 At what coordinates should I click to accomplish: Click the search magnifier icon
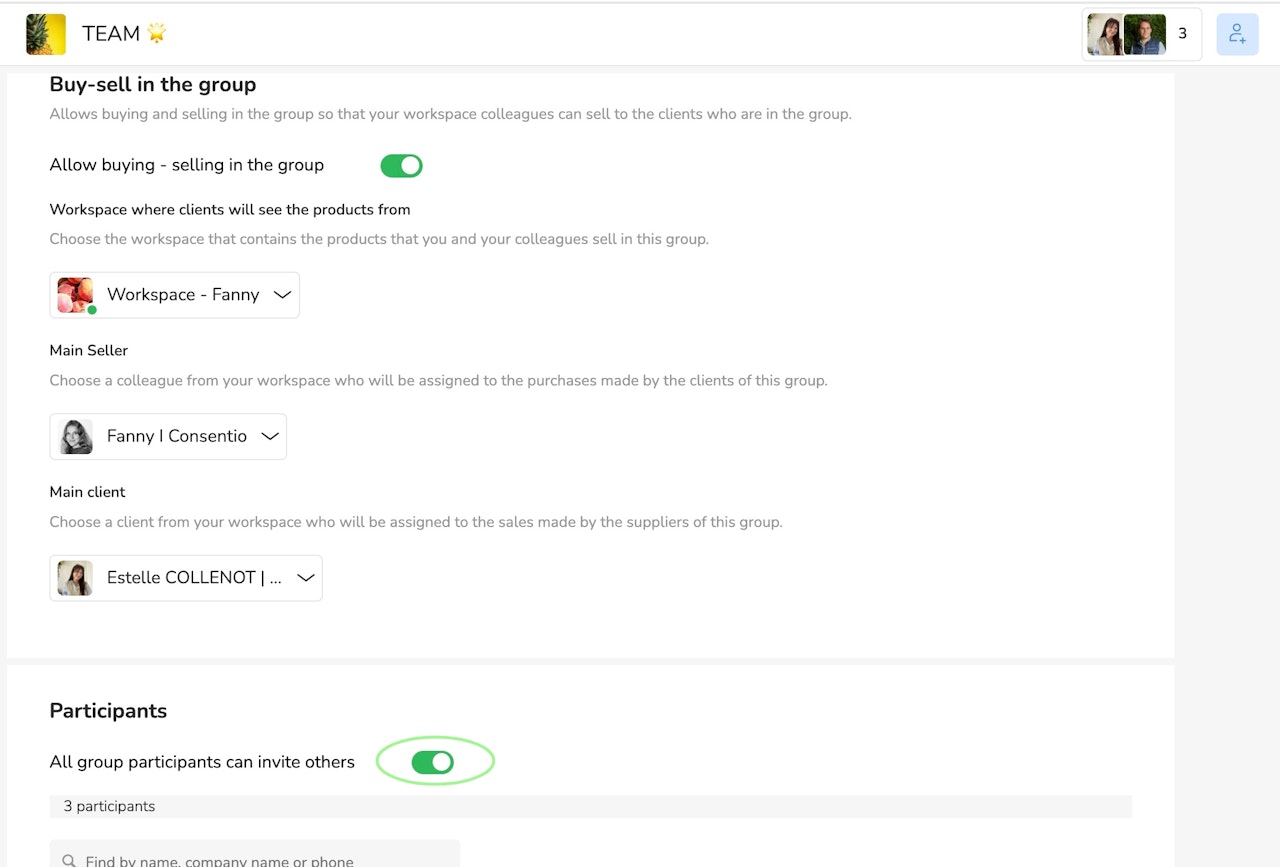click(x=69, y=860)
